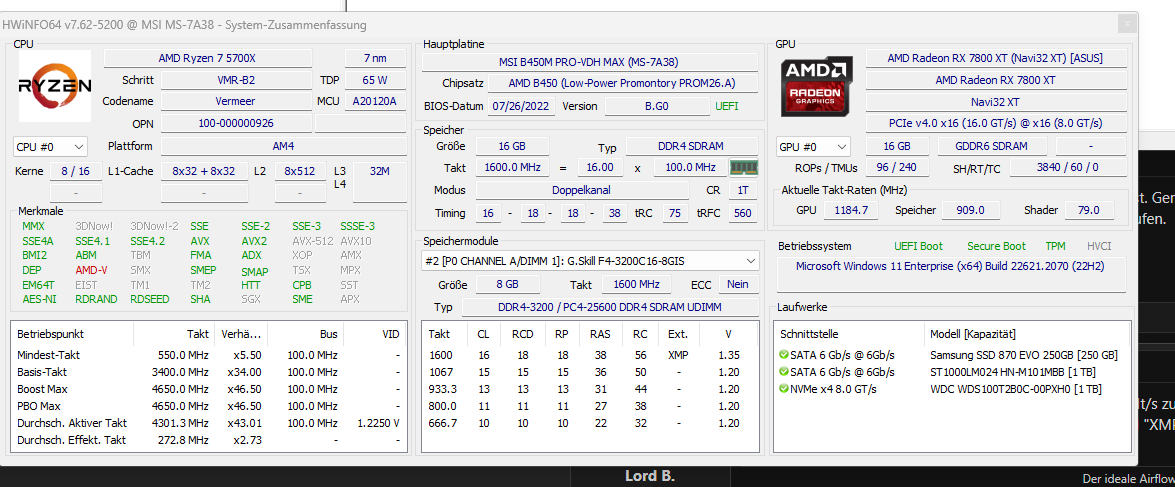Click the PCIe v4.0 x16 link field
The image size is (1175, 487).
[996, 123]
